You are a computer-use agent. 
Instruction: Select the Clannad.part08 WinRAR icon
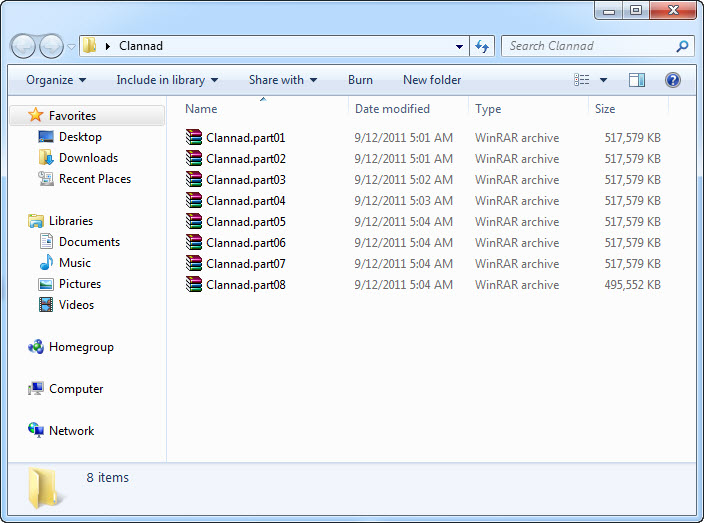point(194,284)
